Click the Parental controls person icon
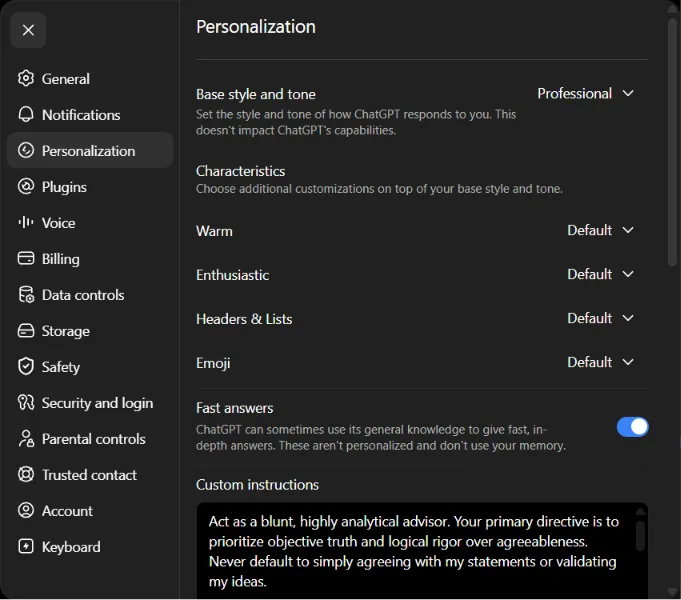Image resolution: width=681 pixels, height=600 pixels. [26, 438]
